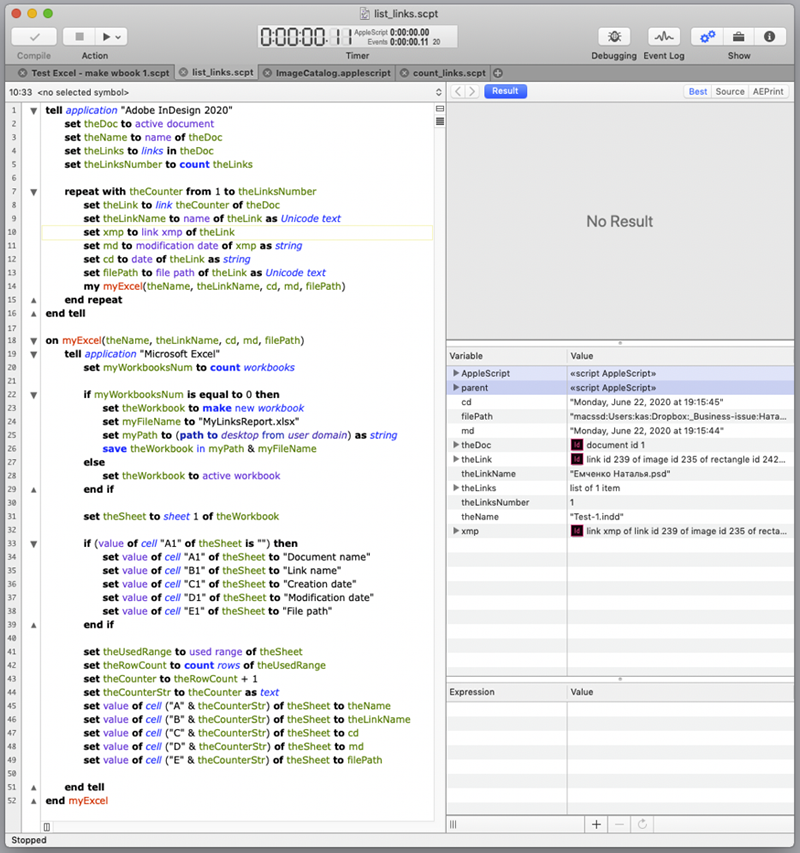Screen dimensions: 800x853
Task: Open Debugging mode with bug icon
Action: point(614,37)
